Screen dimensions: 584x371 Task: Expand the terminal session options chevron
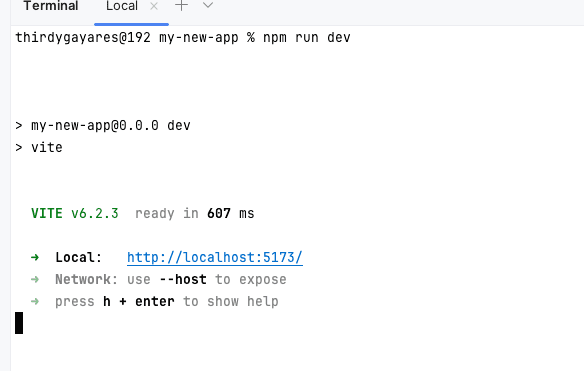pos(208,5)
